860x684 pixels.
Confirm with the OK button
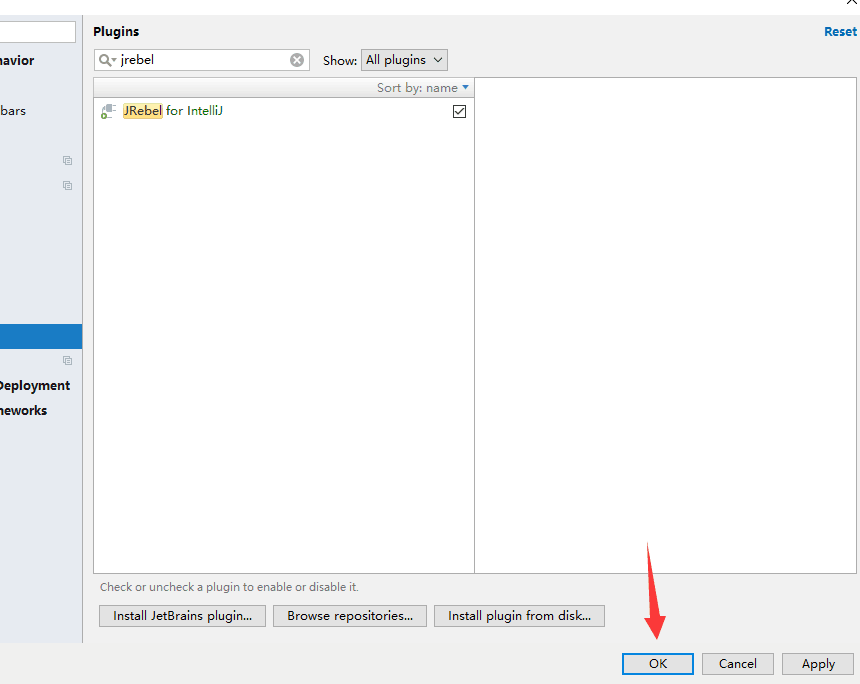(658, 664)
